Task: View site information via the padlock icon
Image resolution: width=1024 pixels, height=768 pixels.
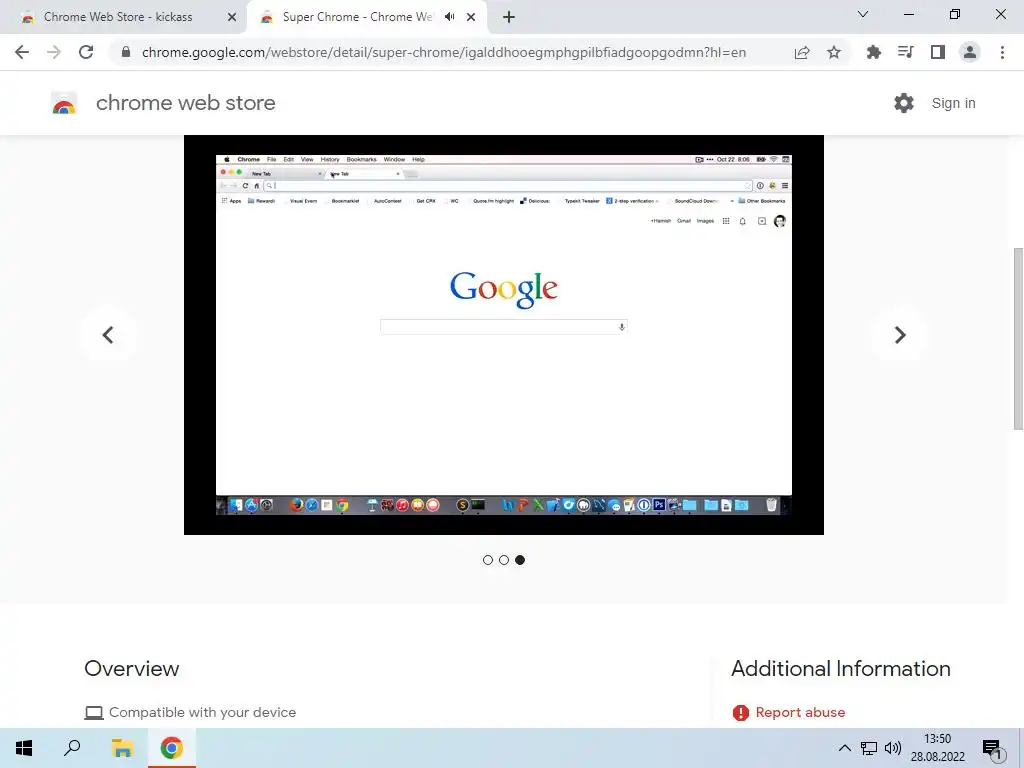Action: click(x=126, y=52)
